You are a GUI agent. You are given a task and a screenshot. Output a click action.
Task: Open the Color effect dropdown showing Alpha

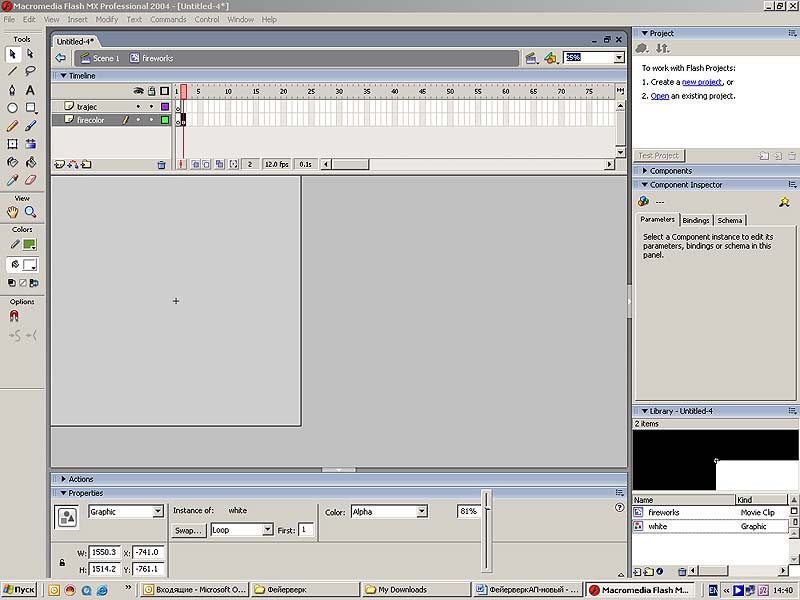[388, 512]
